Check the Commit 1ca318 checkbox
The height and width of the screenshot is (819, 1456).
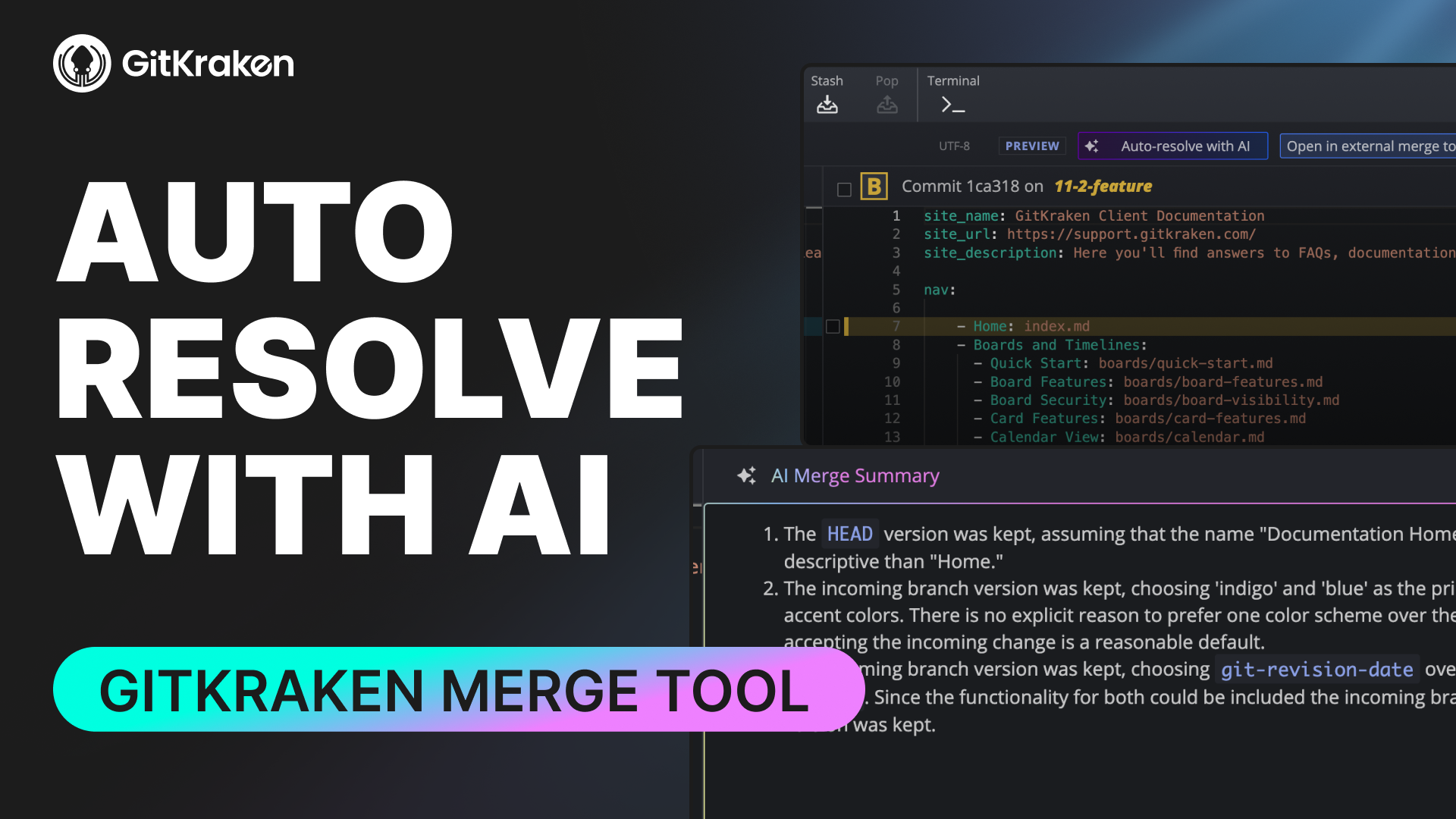click(843, 189)
